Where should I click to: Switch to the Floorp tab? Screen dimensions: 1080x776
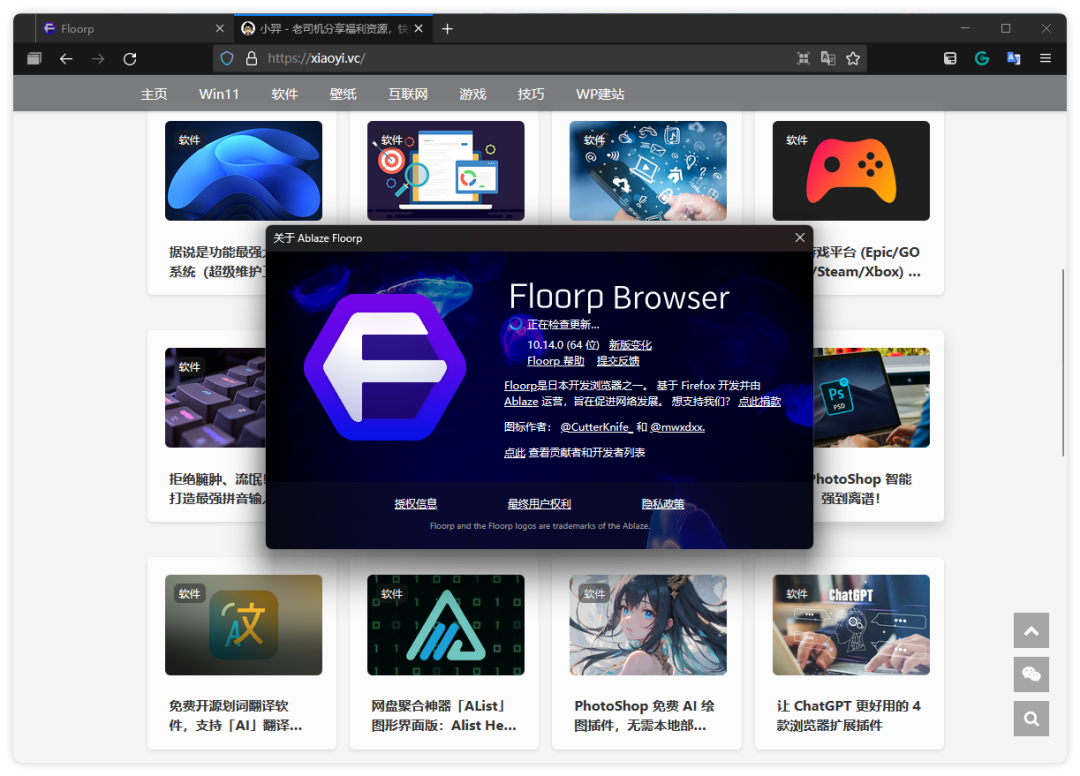tap(130, 29)
